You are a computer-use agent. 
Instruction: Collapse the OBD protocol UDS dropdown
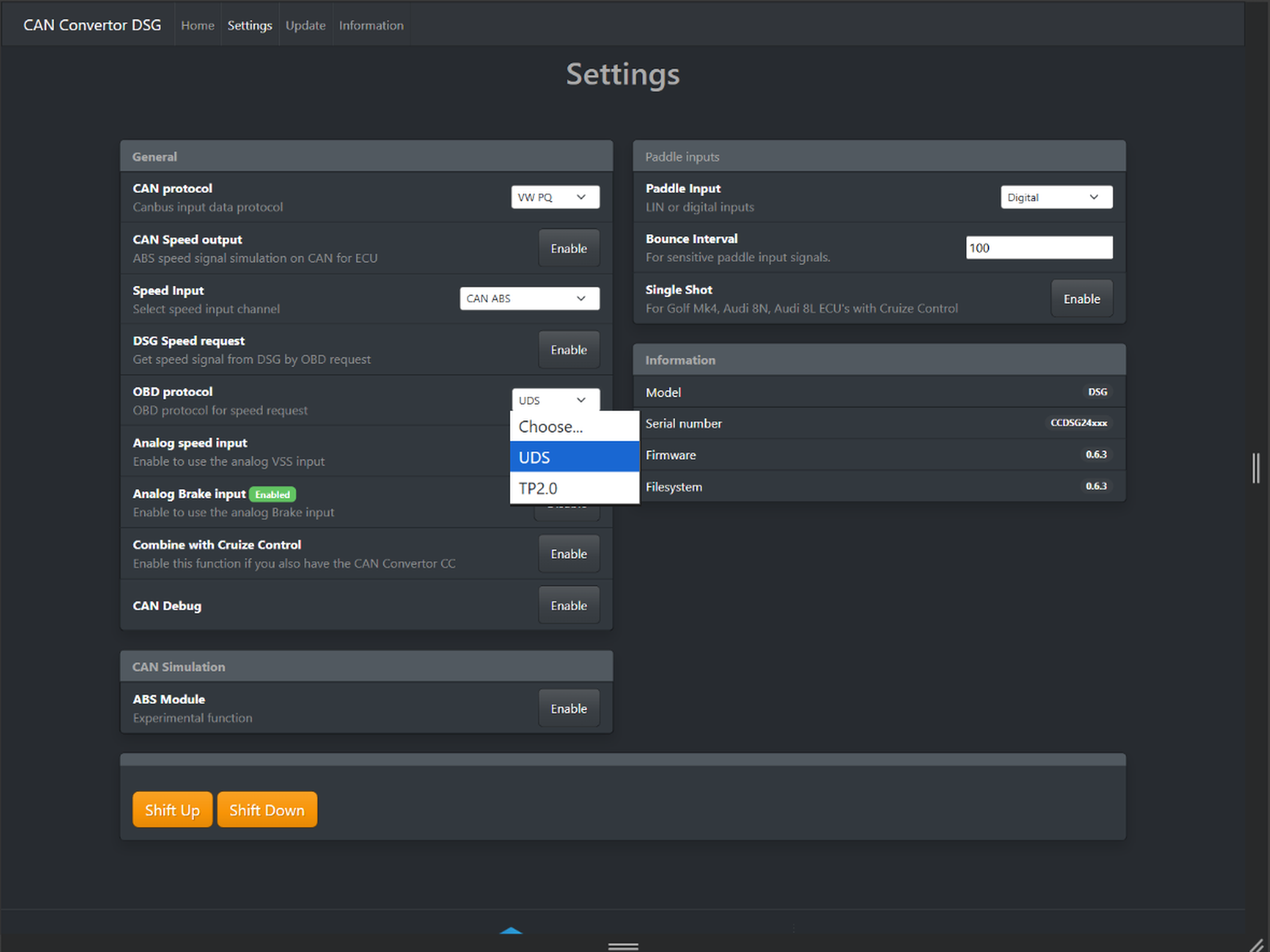pyautogui.click(x=555, y=400)
